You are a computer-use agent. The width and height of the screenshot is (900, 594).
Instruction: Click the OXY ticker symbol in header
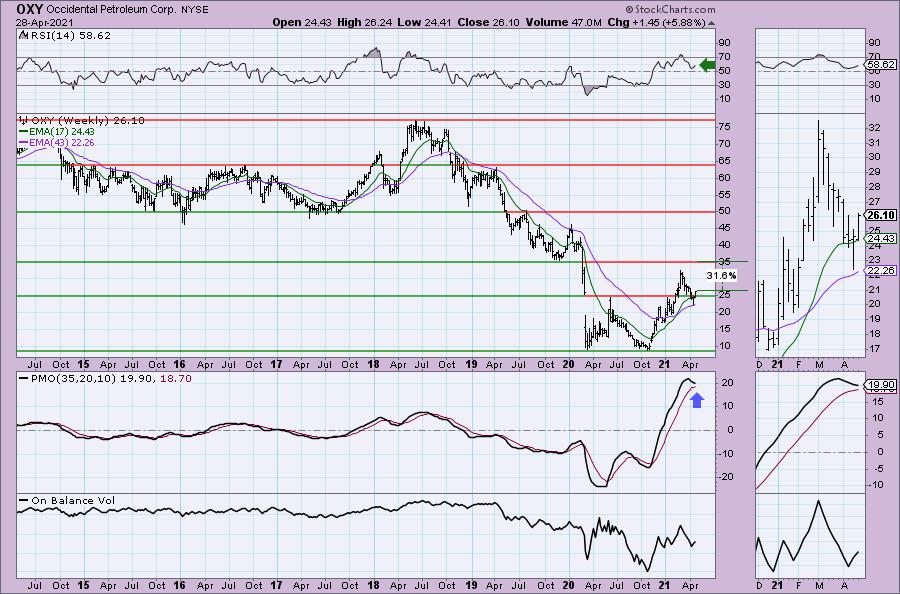click(x=29, y=9)
